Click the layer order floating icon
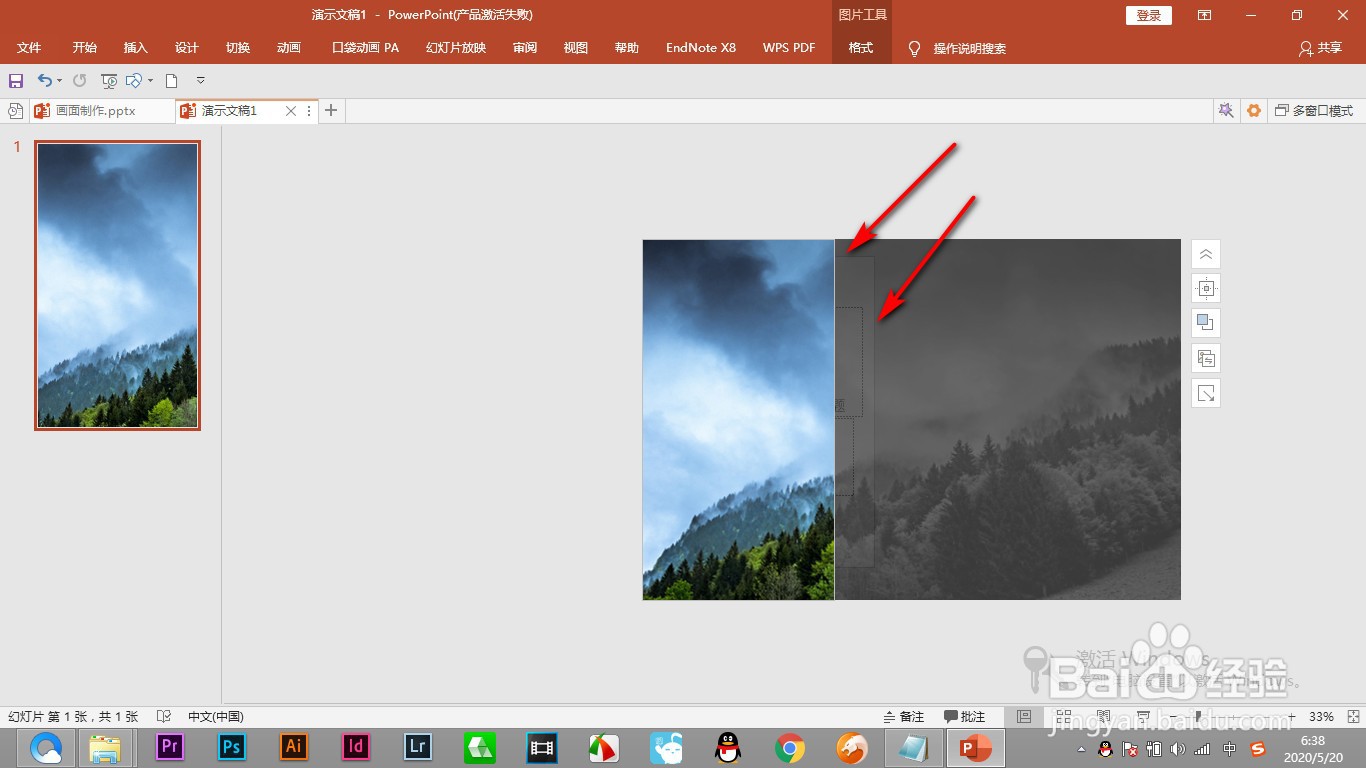The image size is (1366, 768). click(x=1206, y=323)
